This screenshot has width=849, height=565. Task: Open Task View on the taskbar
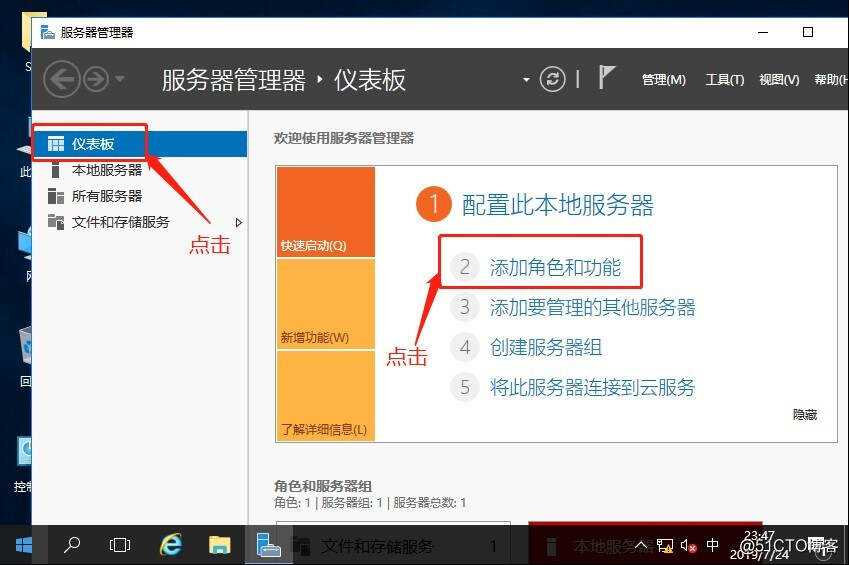(120, 545)
